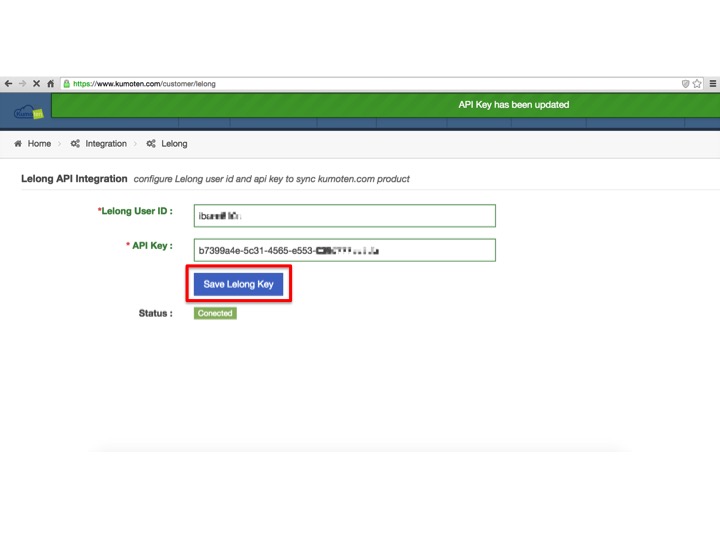Click the browser forward arrow
The width and height of the screenshot is (720, 540).
click(x=22, y=84)
